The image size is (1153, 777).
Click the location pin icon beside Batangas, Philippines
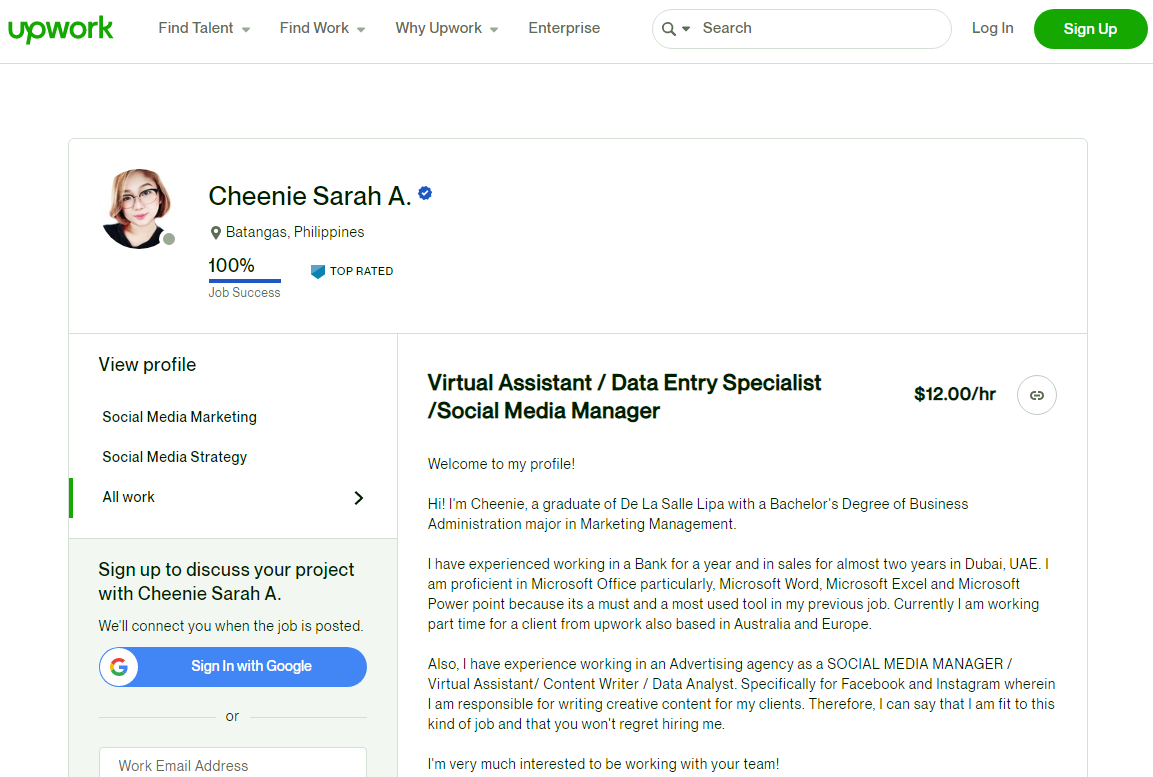pyautogui.click(x=216, y=232)
